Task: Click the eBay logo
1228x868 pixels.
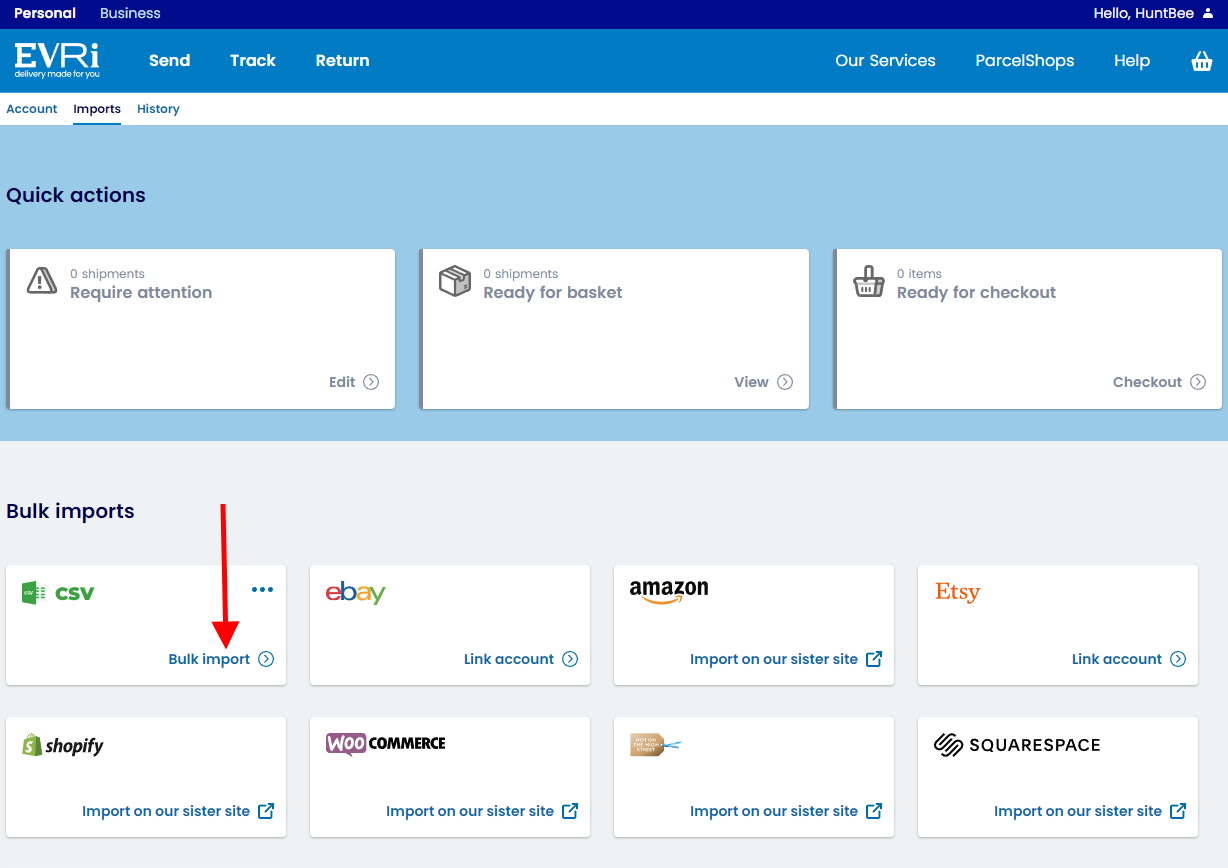Action: coord(355,593)
